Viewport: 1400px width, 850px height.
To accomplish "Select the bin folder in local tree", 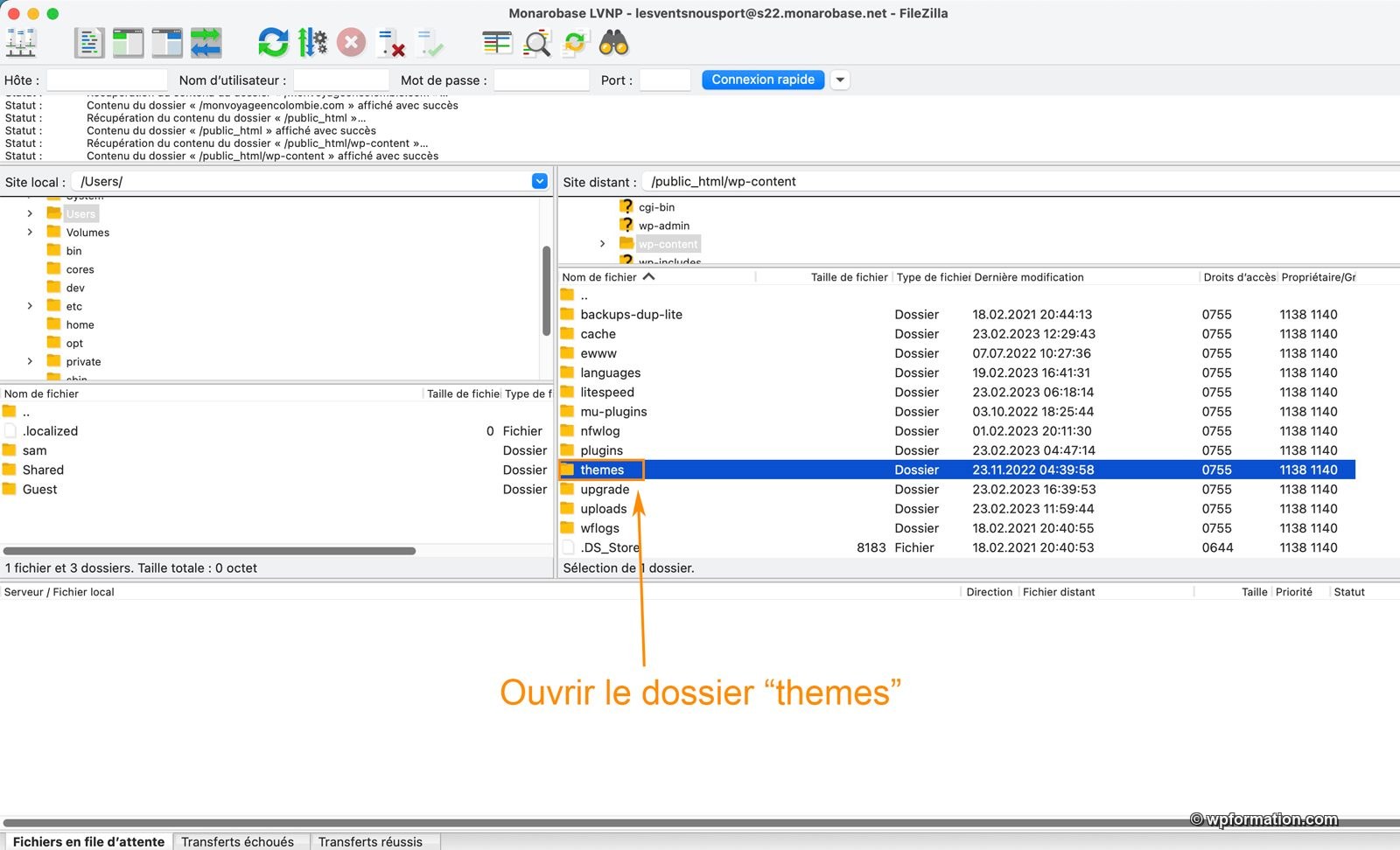I will coord(73,251).
